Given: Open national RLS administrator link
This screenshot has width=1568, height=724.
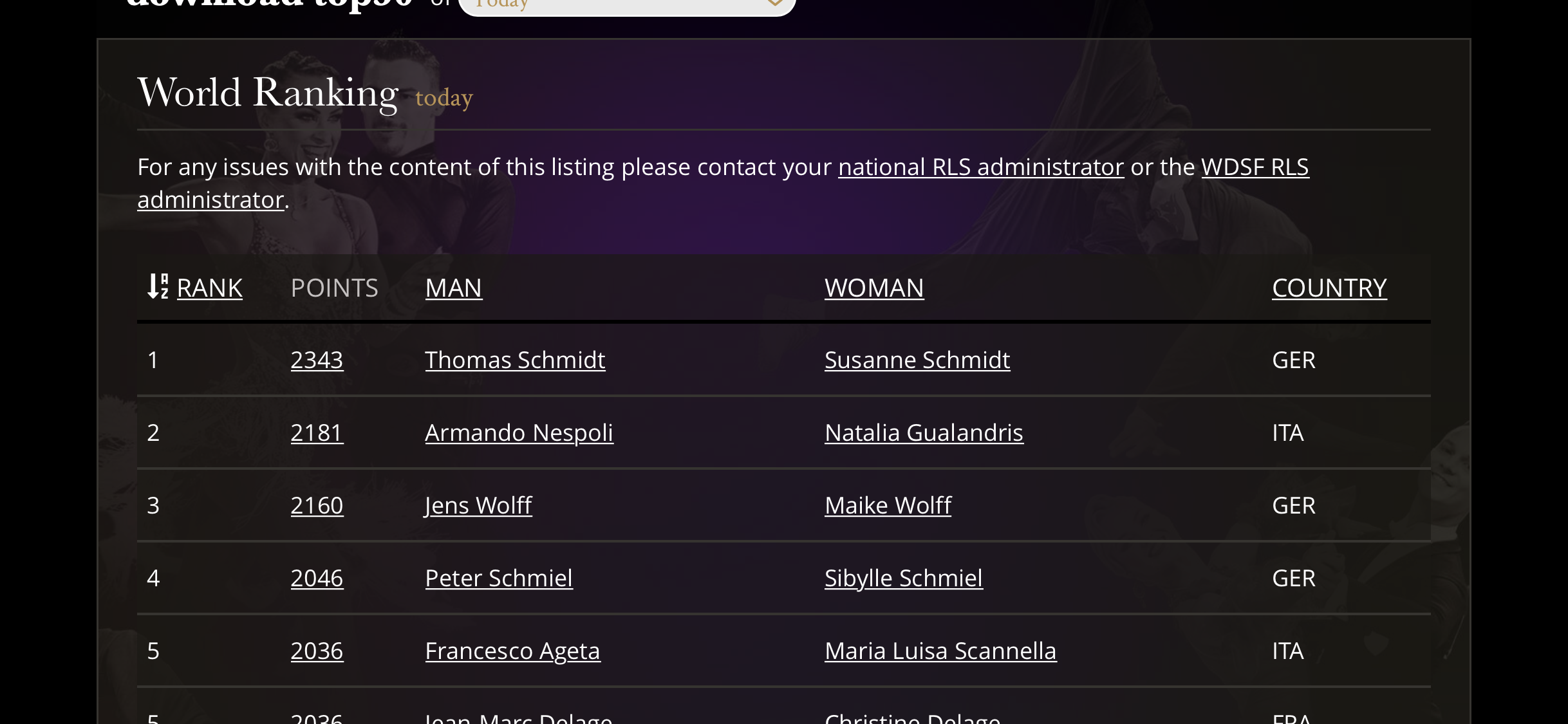Looking at the screenshot, I should [981, 167].
